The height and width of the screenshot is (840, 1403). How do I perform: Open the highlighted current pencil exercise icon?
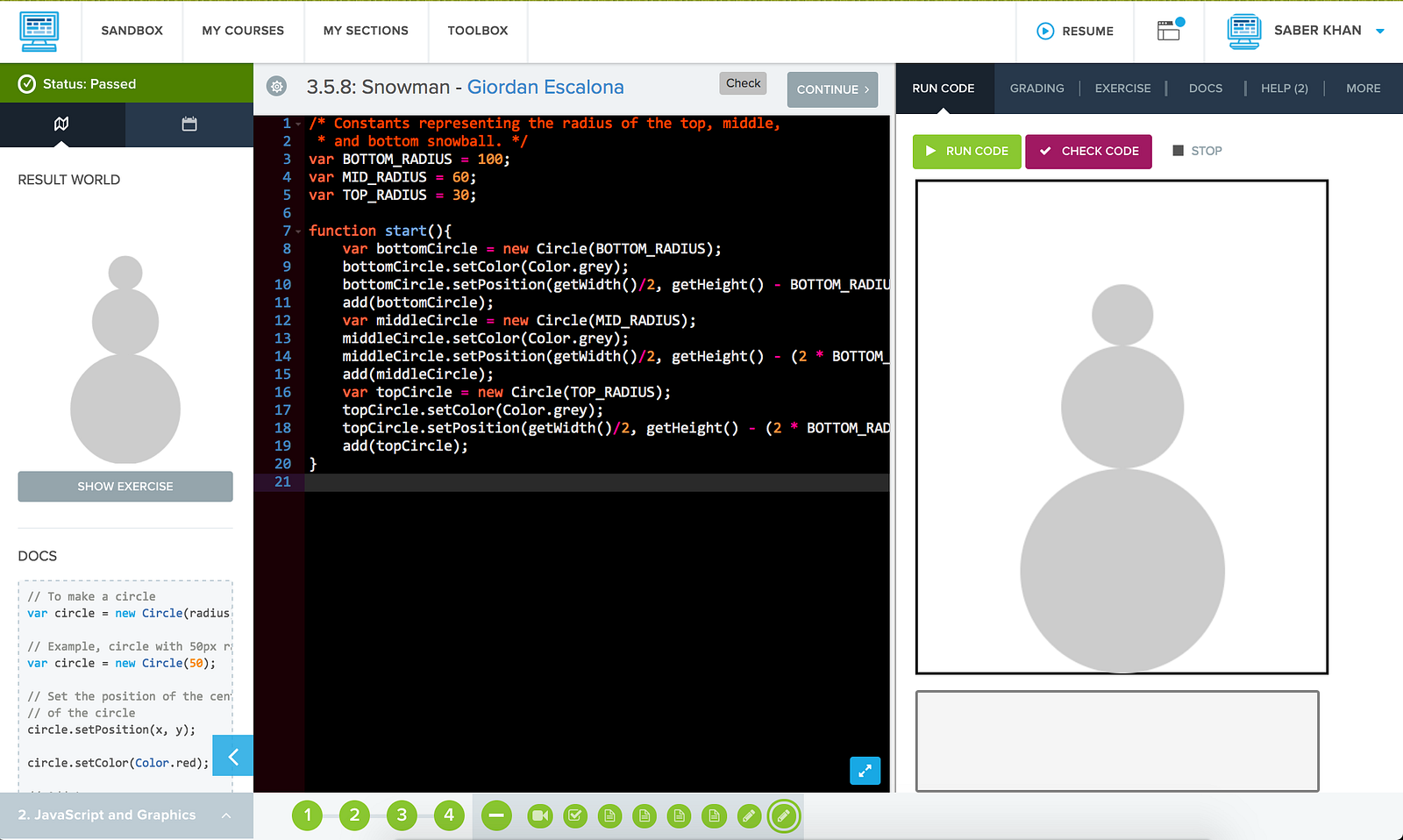pos(784,816)
